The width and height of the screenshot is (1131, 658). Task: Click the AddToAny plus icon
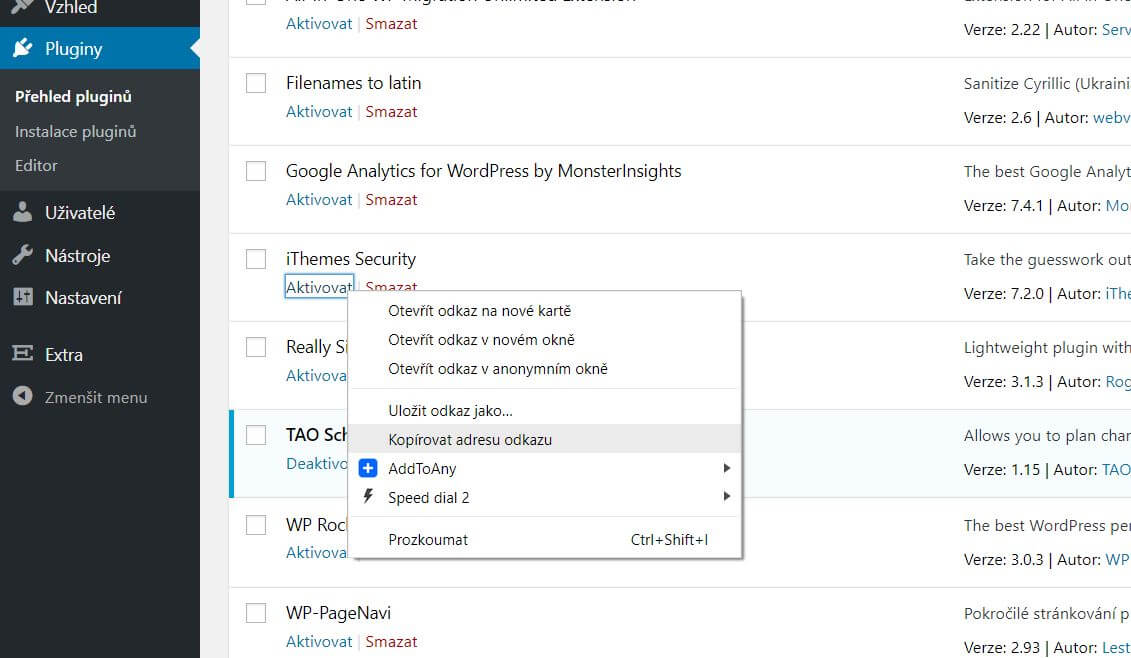tap(368, 468)
